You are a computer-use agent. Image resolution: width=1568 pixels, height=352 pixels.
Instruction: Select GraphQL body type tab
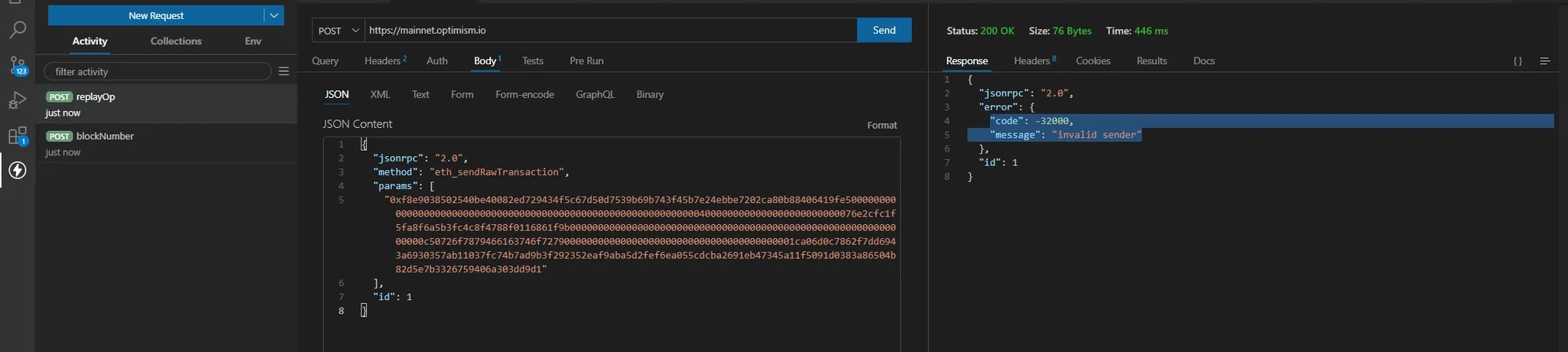595,95
